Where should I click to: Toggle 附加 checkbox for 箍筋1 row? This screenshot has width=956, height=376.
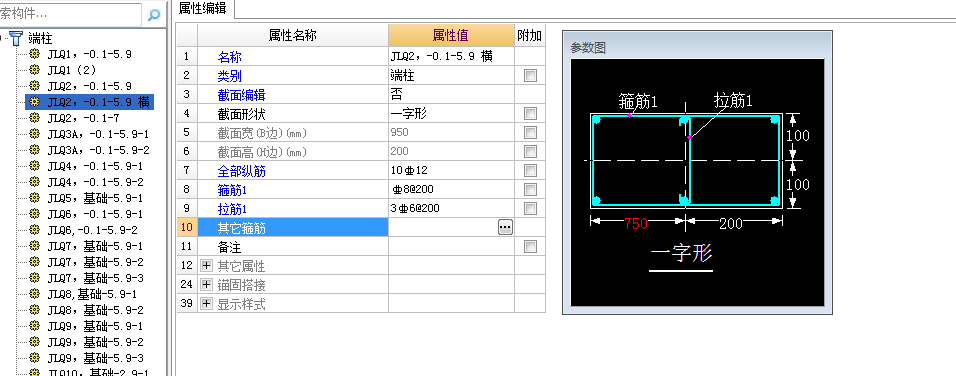pos(530,190)
